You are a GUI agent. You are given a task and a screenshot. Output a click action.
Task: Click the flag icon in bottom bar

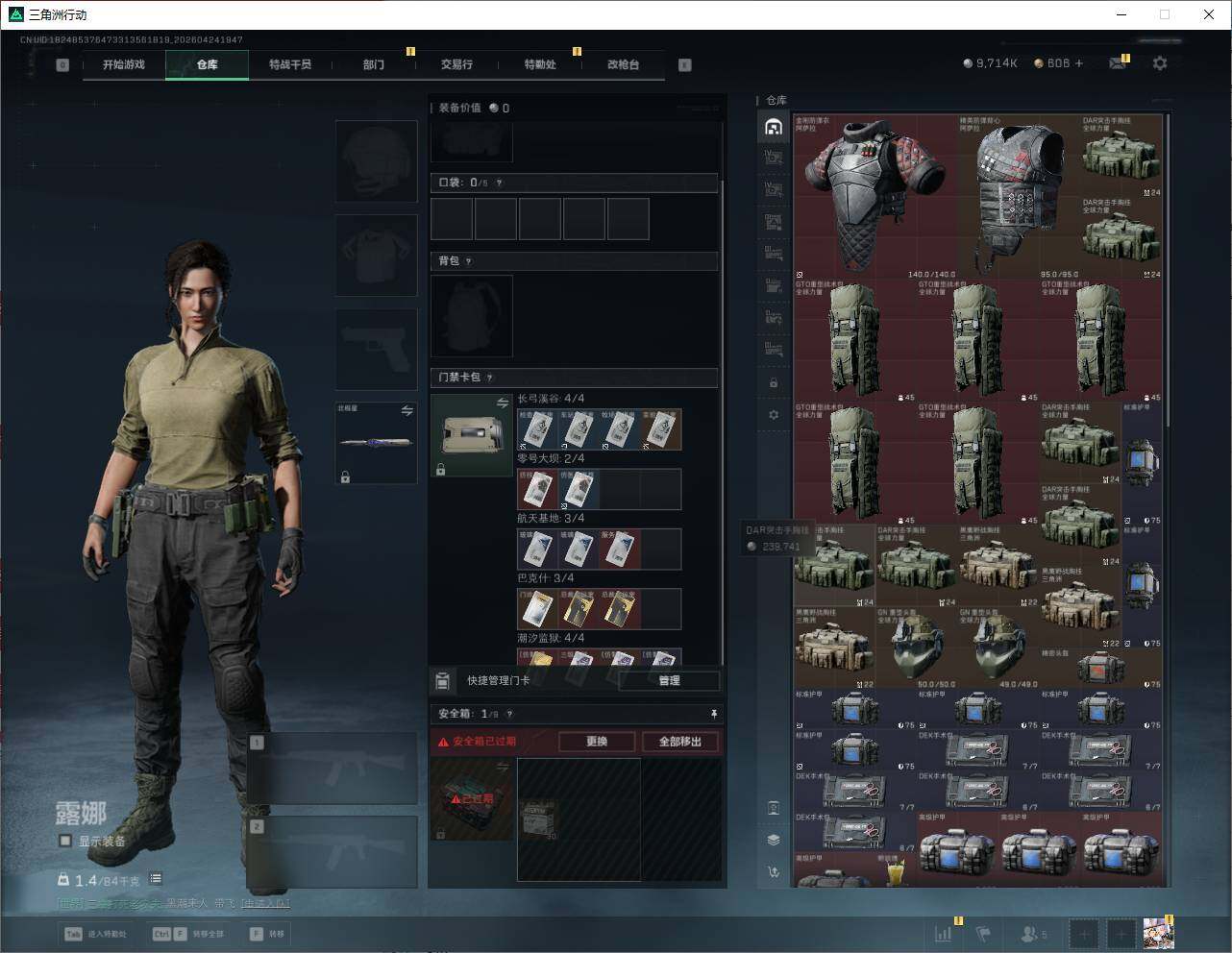click(983, 933)
